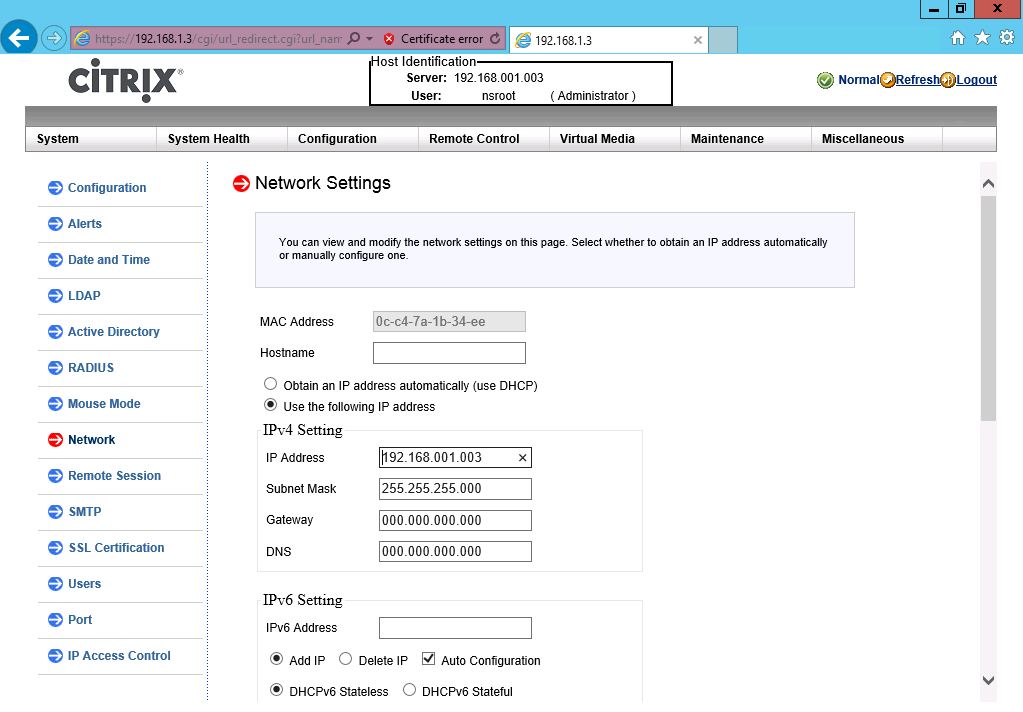Click the green Normal status icon
This screenshot has width=1023, height=712.
(825, 80)
